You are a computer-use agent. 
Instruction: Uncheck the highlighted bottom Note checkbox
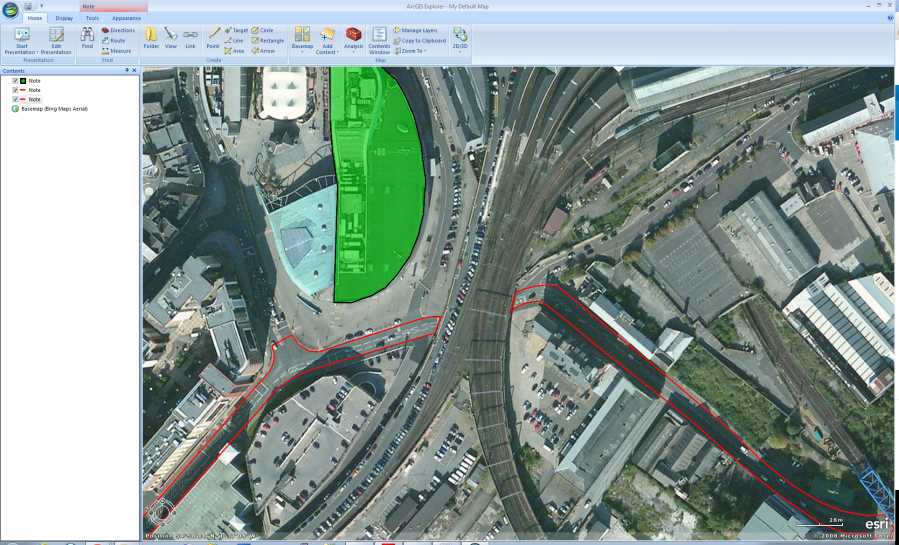tap(15, 99)
